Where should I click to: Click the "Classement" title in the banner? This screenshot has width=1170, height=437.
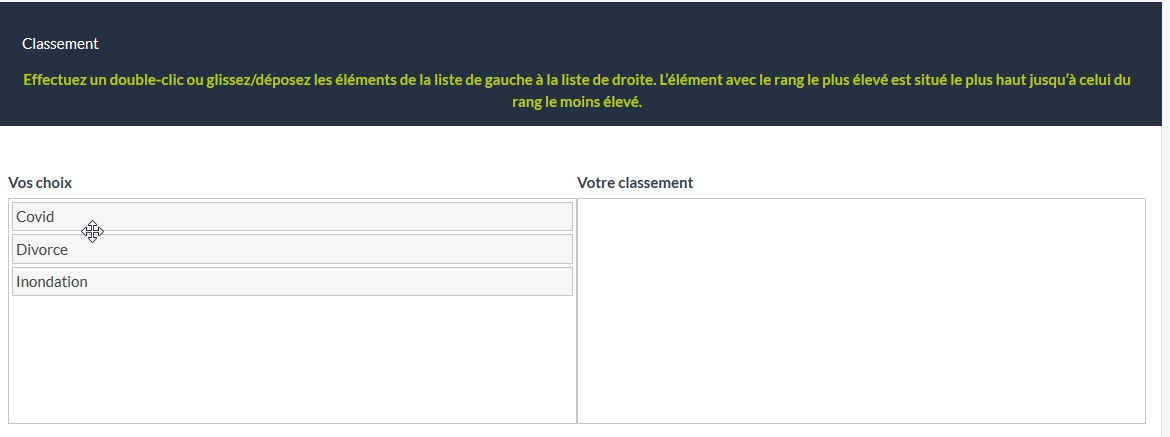60,44
